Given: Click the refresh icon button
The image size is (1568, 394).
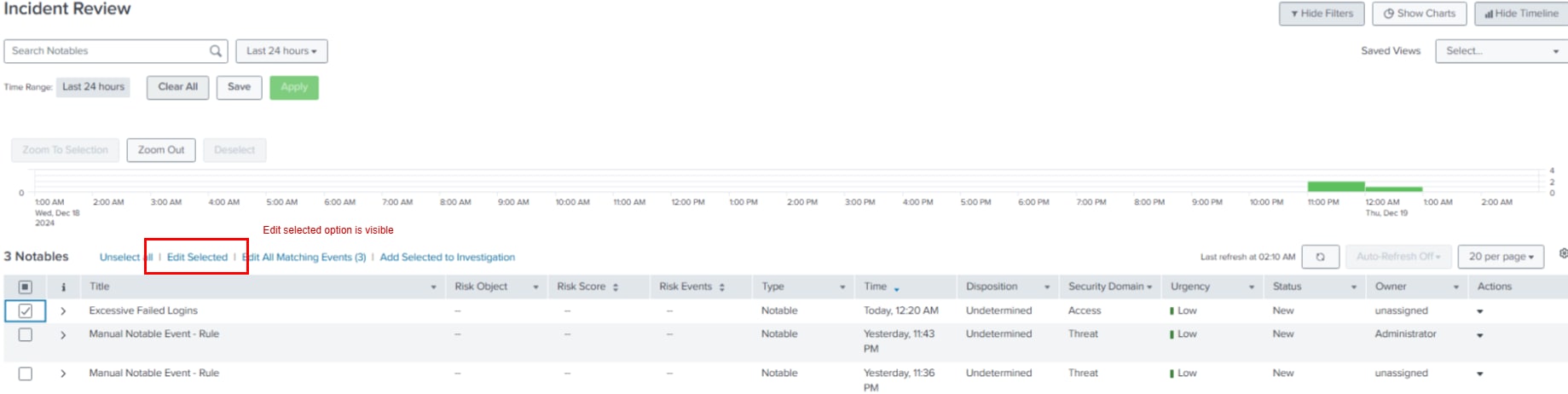Looking at the screenshot, I should coord(1320,257).
